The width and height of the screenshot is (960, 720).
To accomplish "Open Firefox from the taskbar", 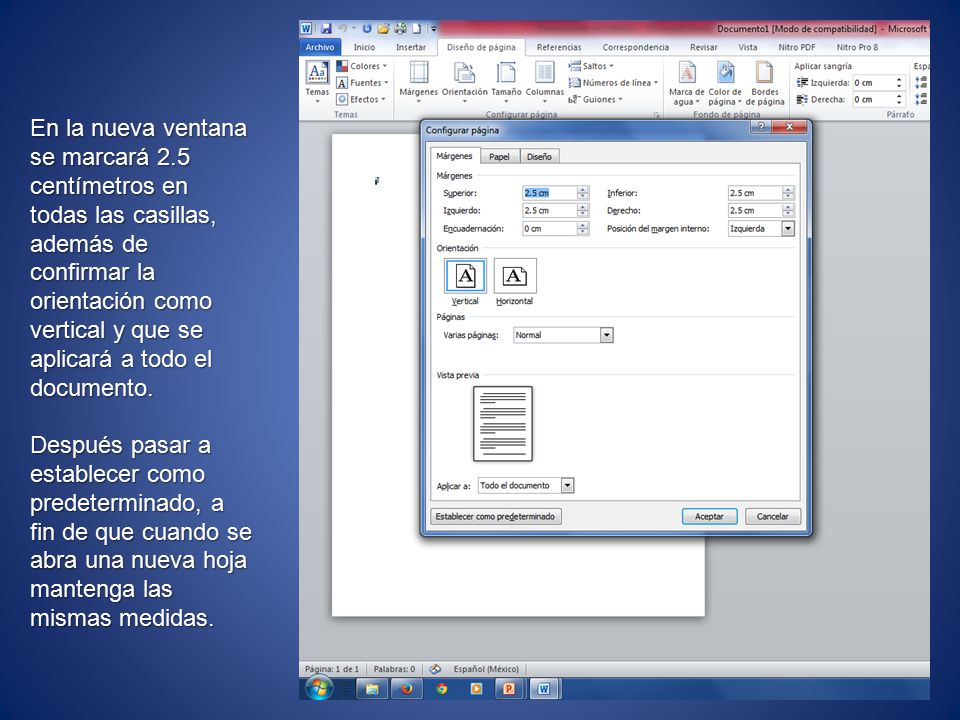I will click(407, 689).
